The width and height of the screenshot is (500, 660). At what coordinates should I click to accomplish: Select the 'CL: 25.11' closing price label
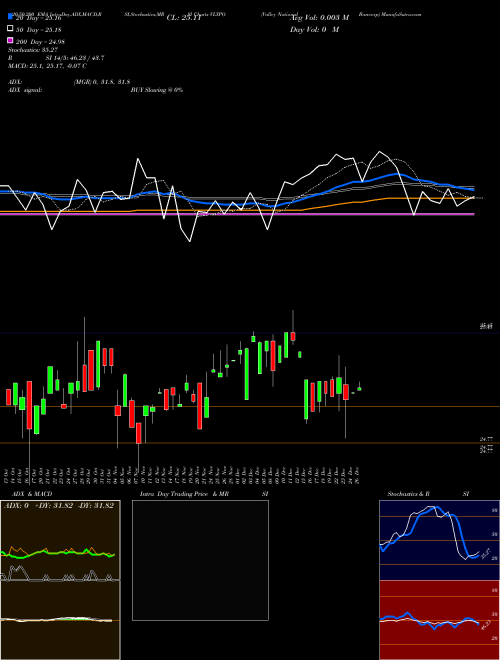[184, 18]
